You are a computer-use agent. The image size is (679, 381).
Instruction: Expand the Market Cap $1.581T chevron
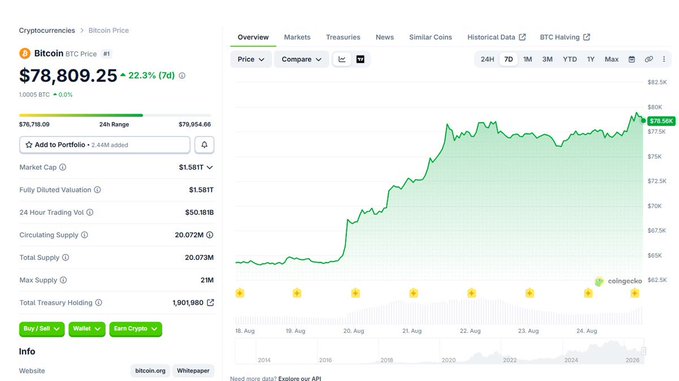tap(210, 167)
